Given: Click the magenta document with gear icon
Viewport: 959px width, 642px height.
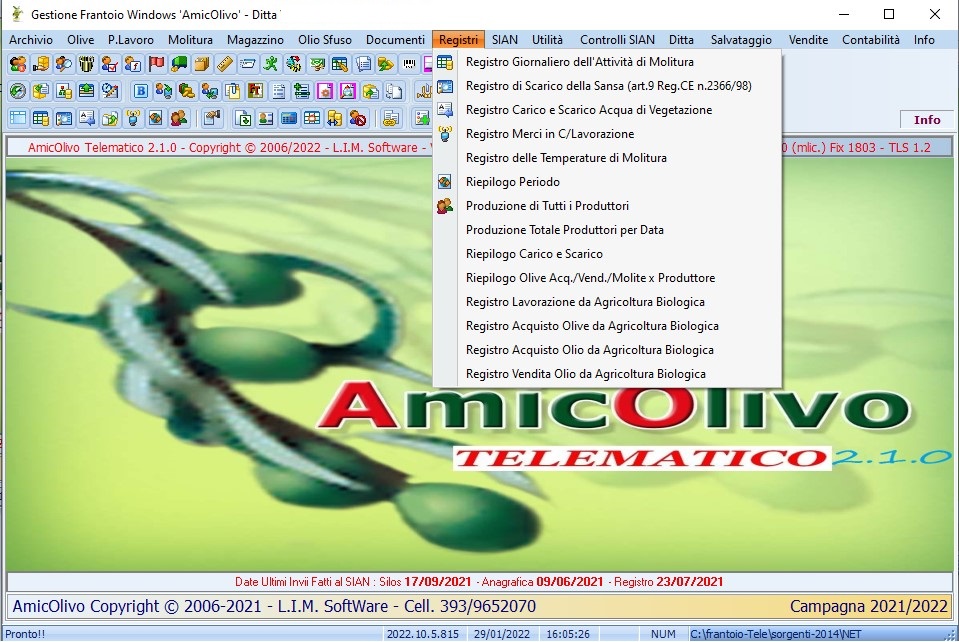Looking at the screenshot, I should [x=325, y=91].
